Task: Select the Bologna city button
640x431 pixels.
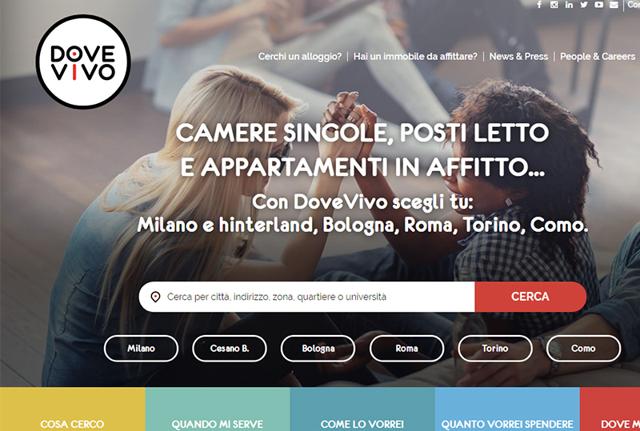Action: click(x=318, y=349)
